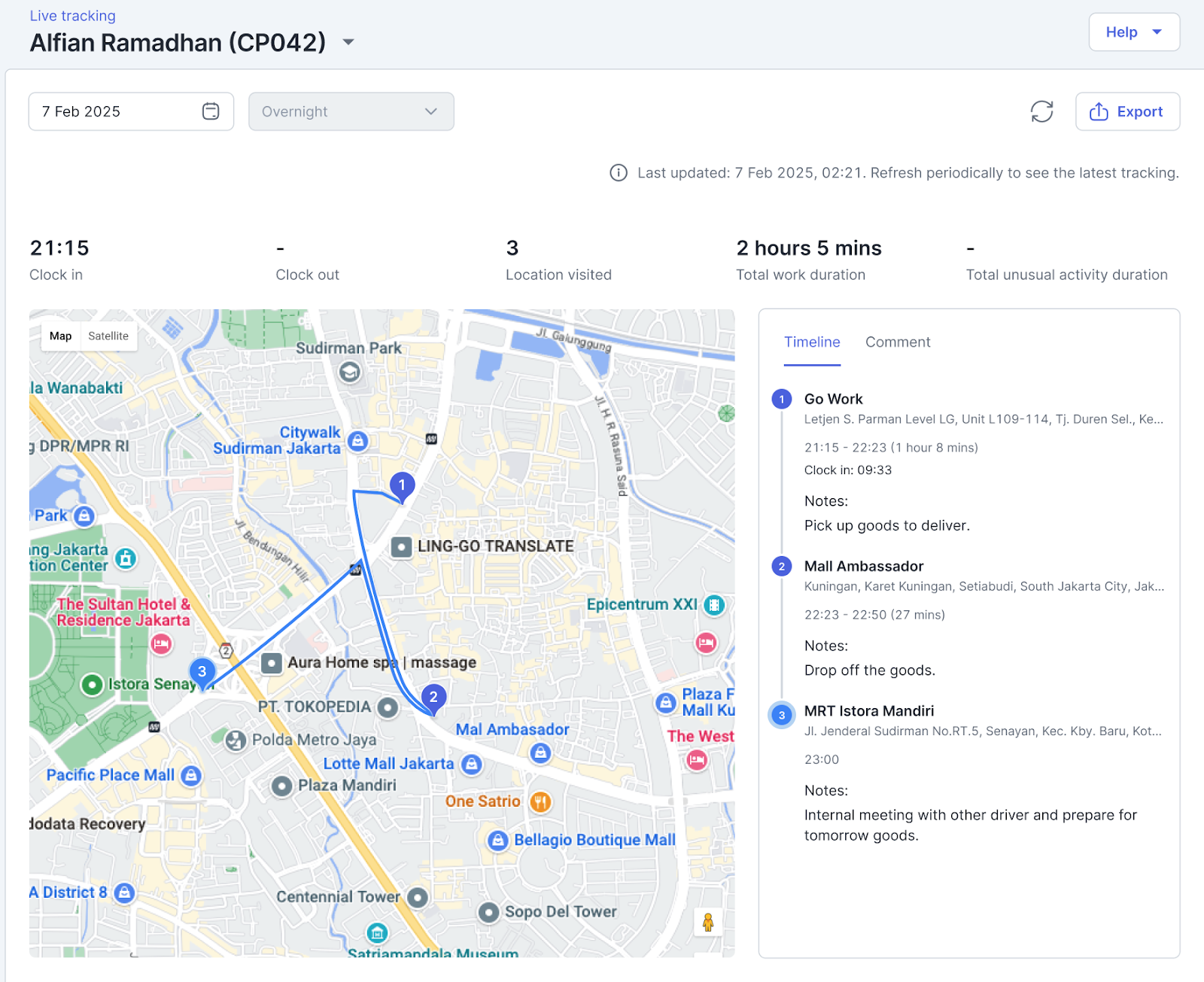
Task: Switch to the Comment tab
Action: [897, 342]
